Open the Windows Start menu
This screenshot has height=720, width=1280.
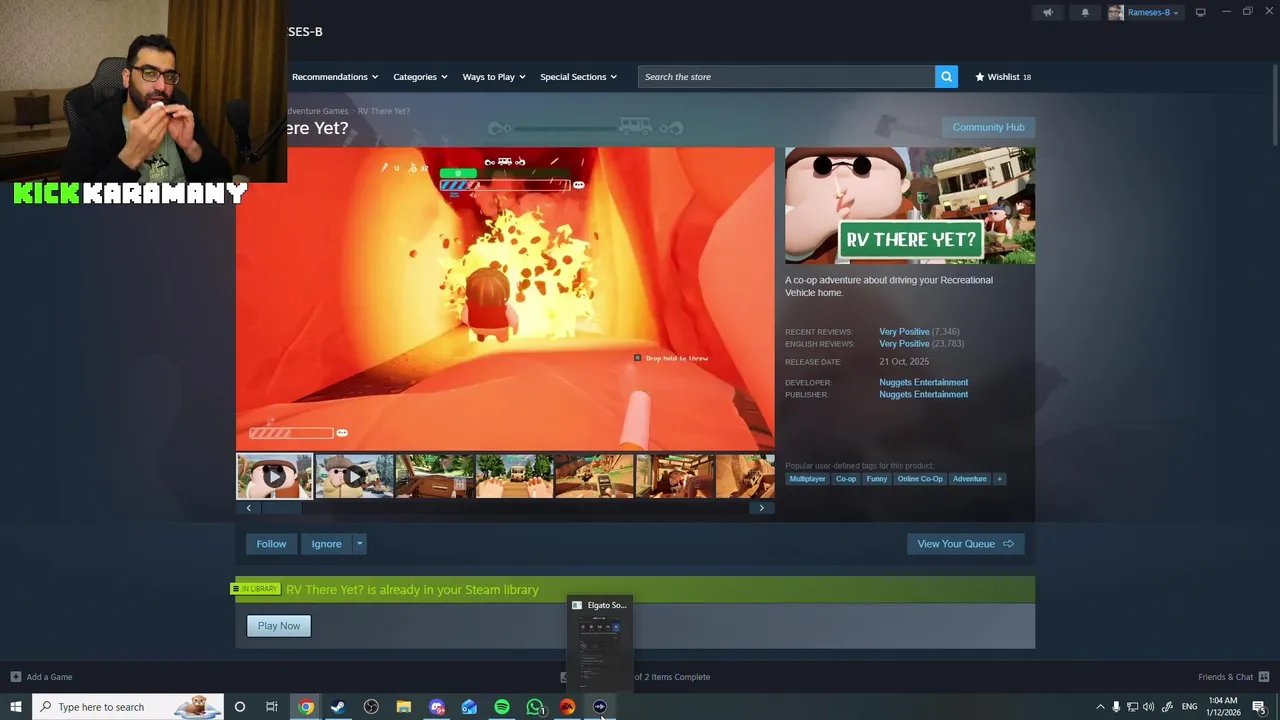tap(15, 707)
